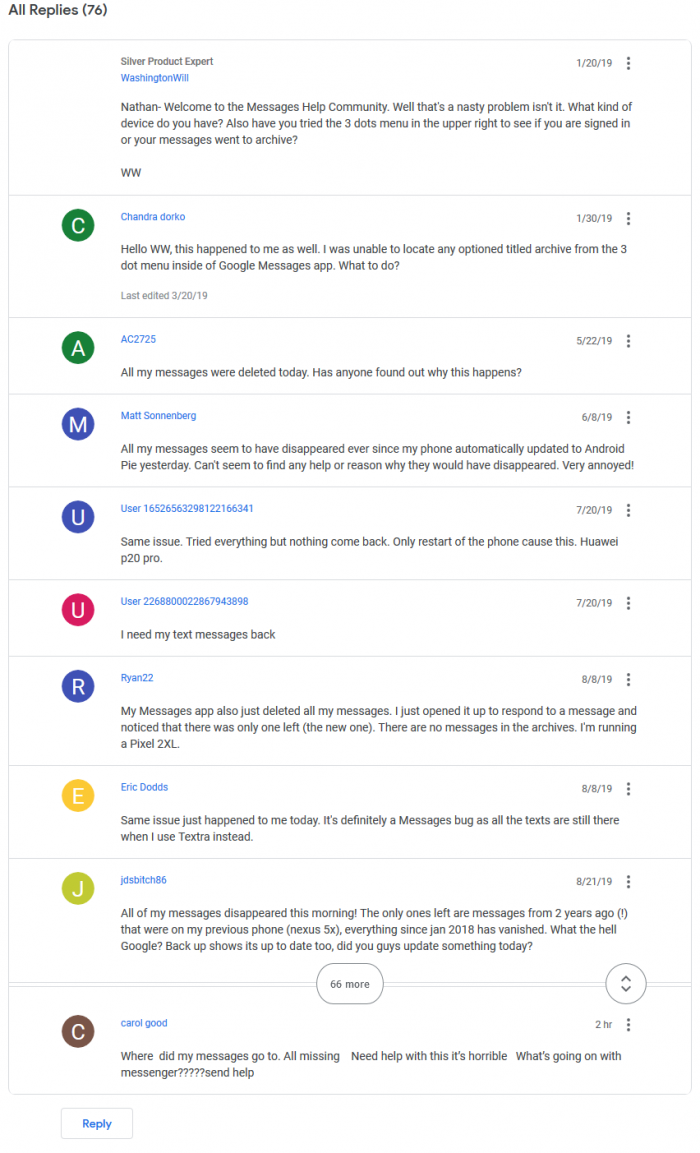Viewport: 700px width, 1153px height.
Task: Click the carol good username link
Action: (144, 1023)
